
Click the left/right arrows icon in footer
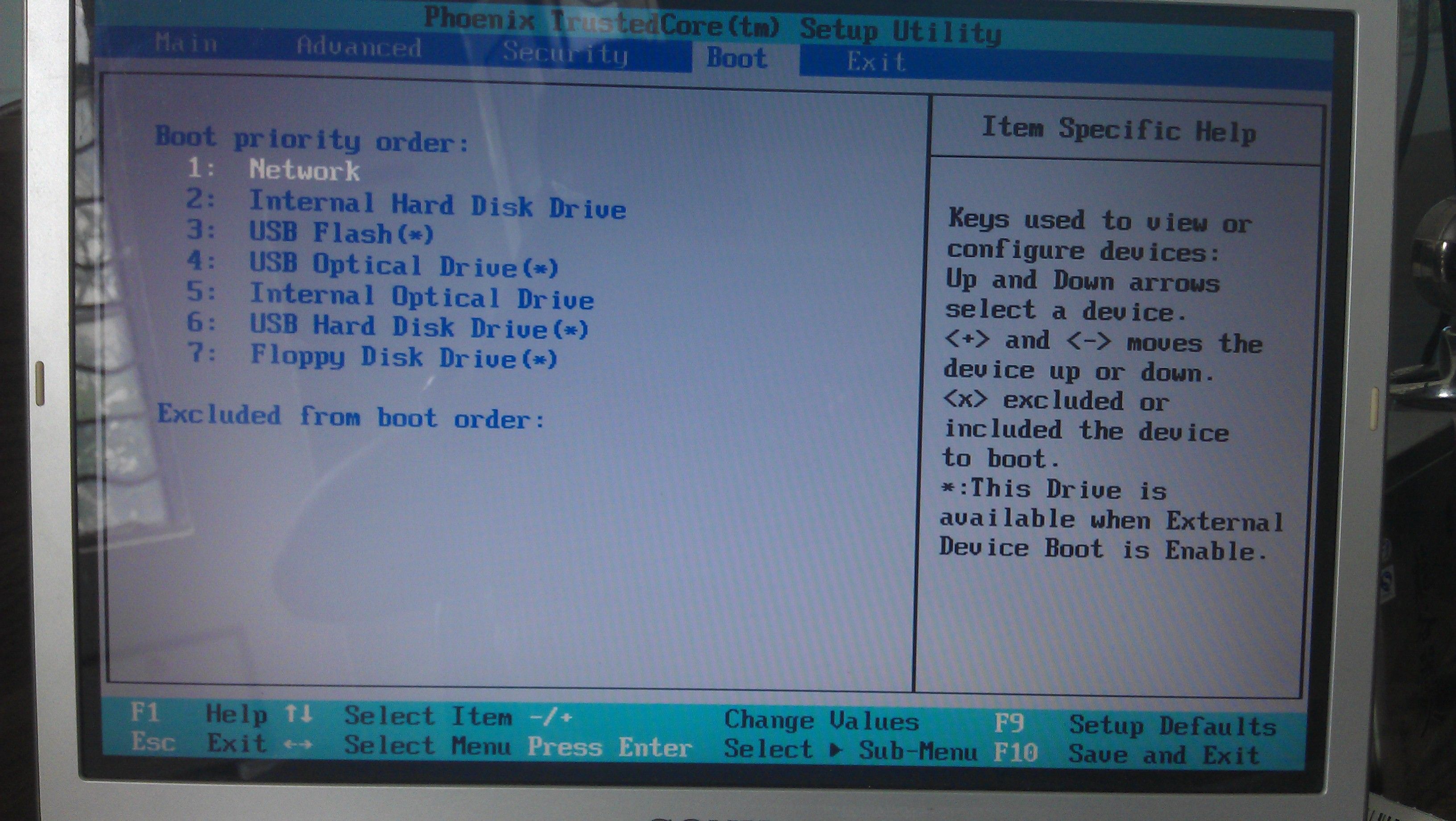tap(298, 744)
